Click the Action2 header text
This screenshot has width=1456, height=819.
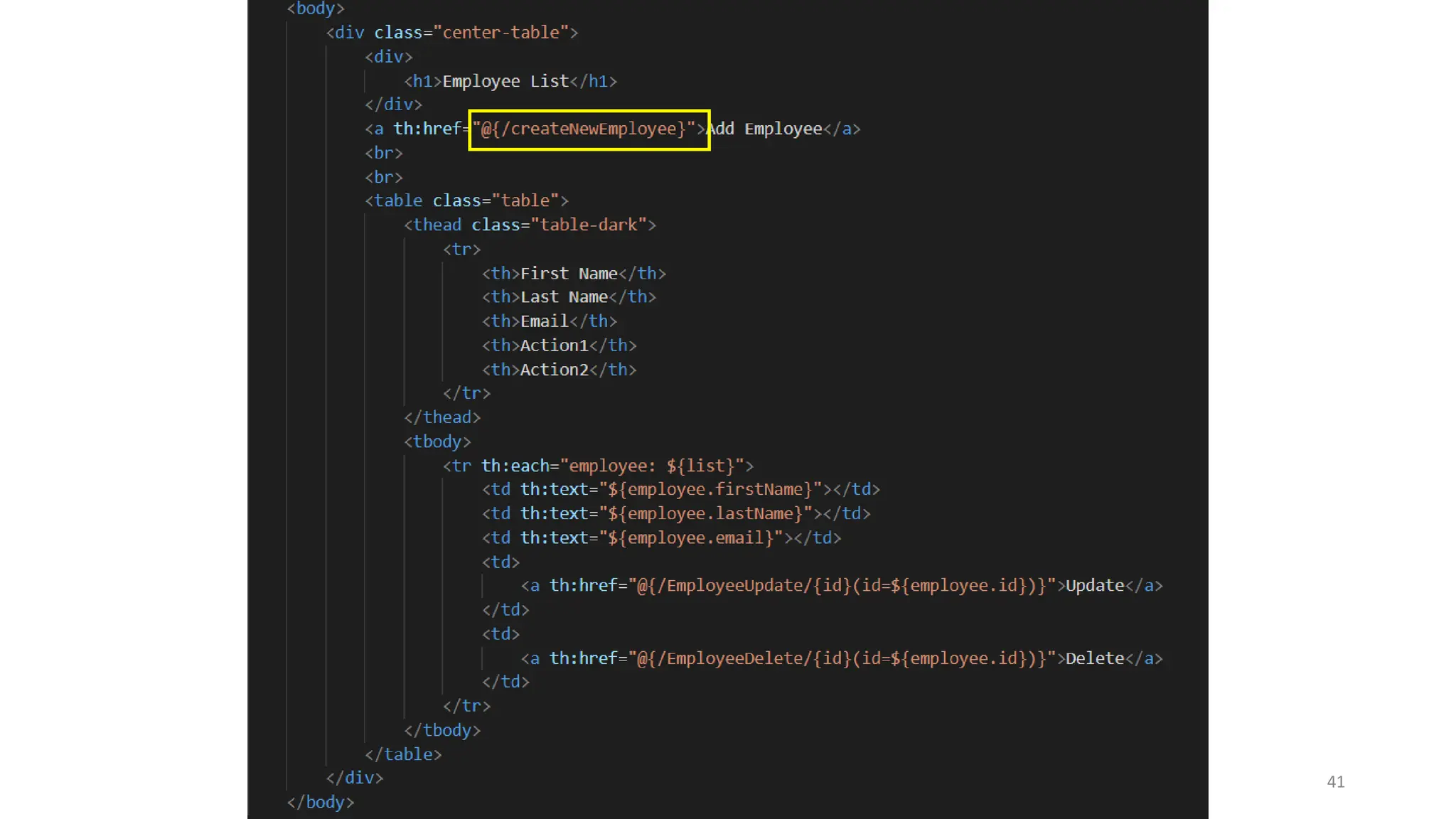tap(554, 370)
